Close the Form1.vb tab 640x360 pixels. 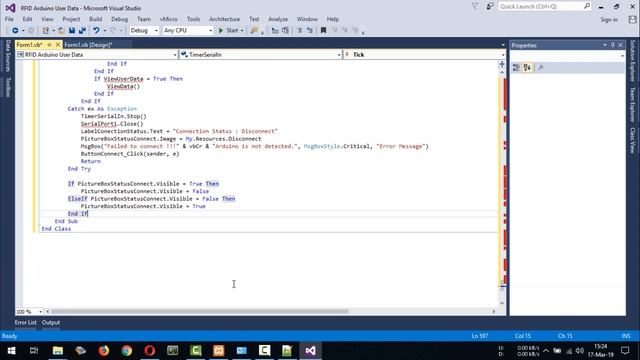[x=58, y=45]
